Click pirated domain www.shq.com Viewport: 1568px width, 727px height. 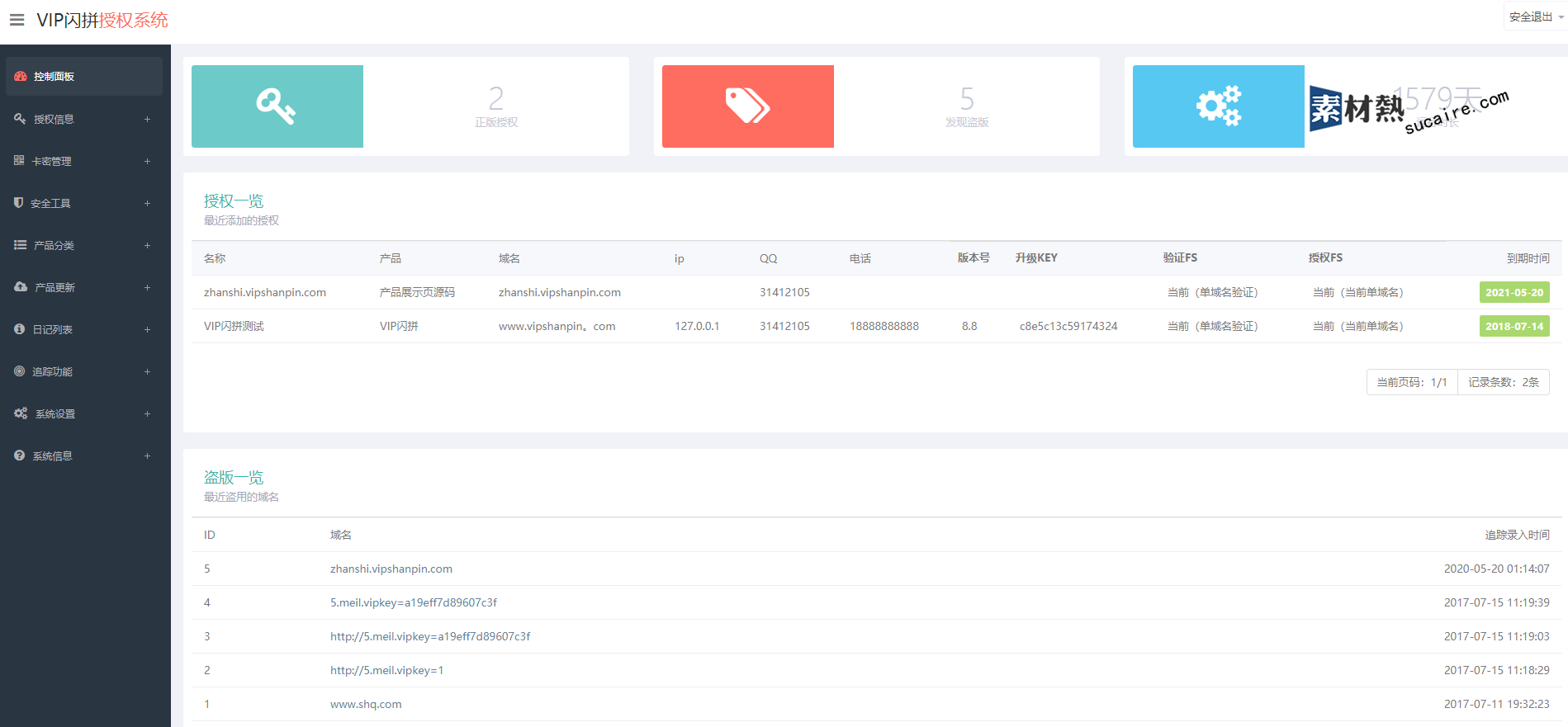pyautogui.click(x=366, y=704)
